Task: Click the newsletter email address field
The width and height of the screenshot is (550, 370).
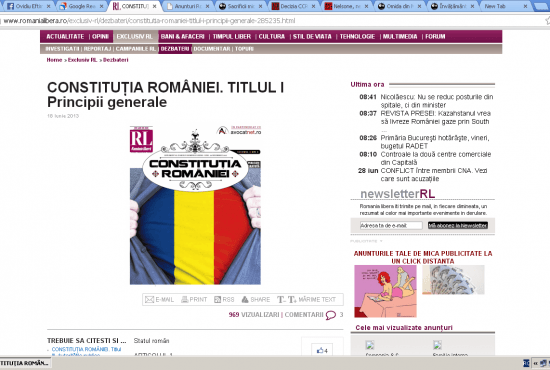Action: 391,226
